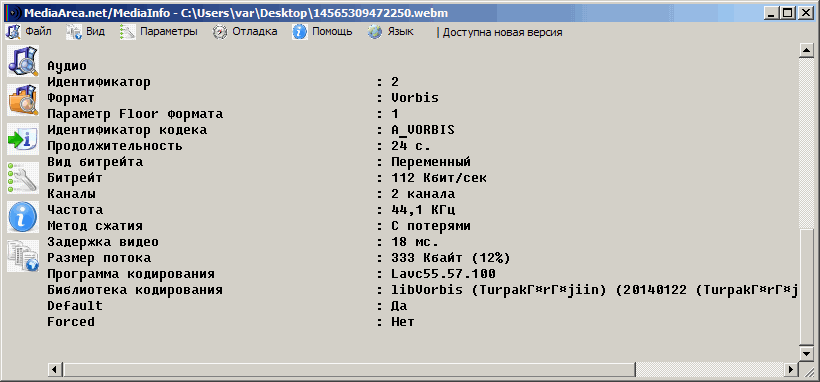Click the horizontal scrollbar thumb

pyautogui.click(x=350, y=369)
